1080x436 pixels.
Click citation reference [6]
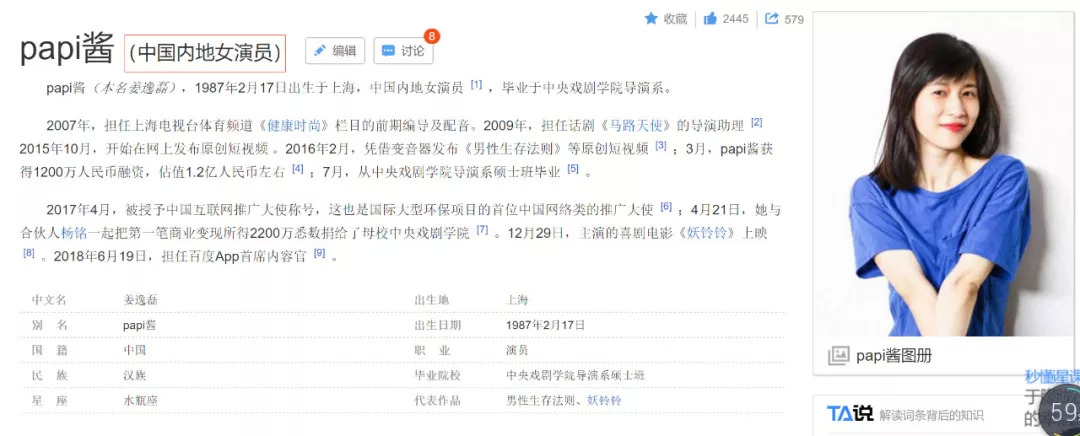(666, 206)
